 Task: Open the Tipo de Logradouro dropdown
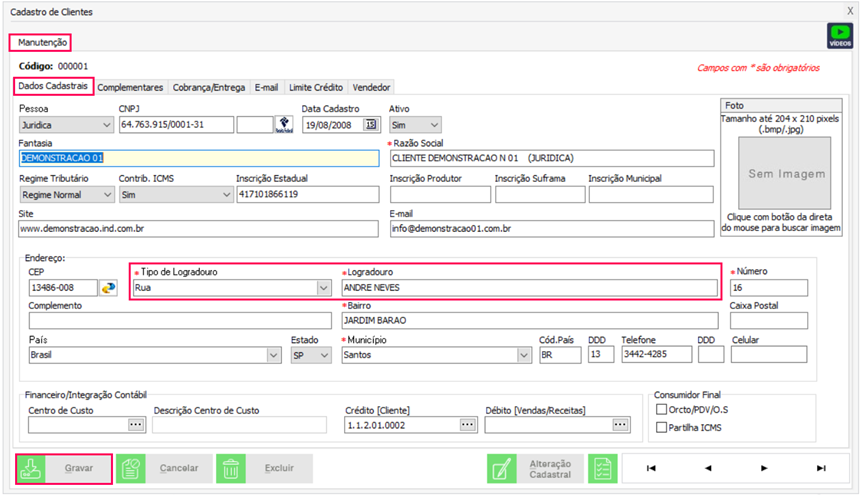(x=322, y=288)
